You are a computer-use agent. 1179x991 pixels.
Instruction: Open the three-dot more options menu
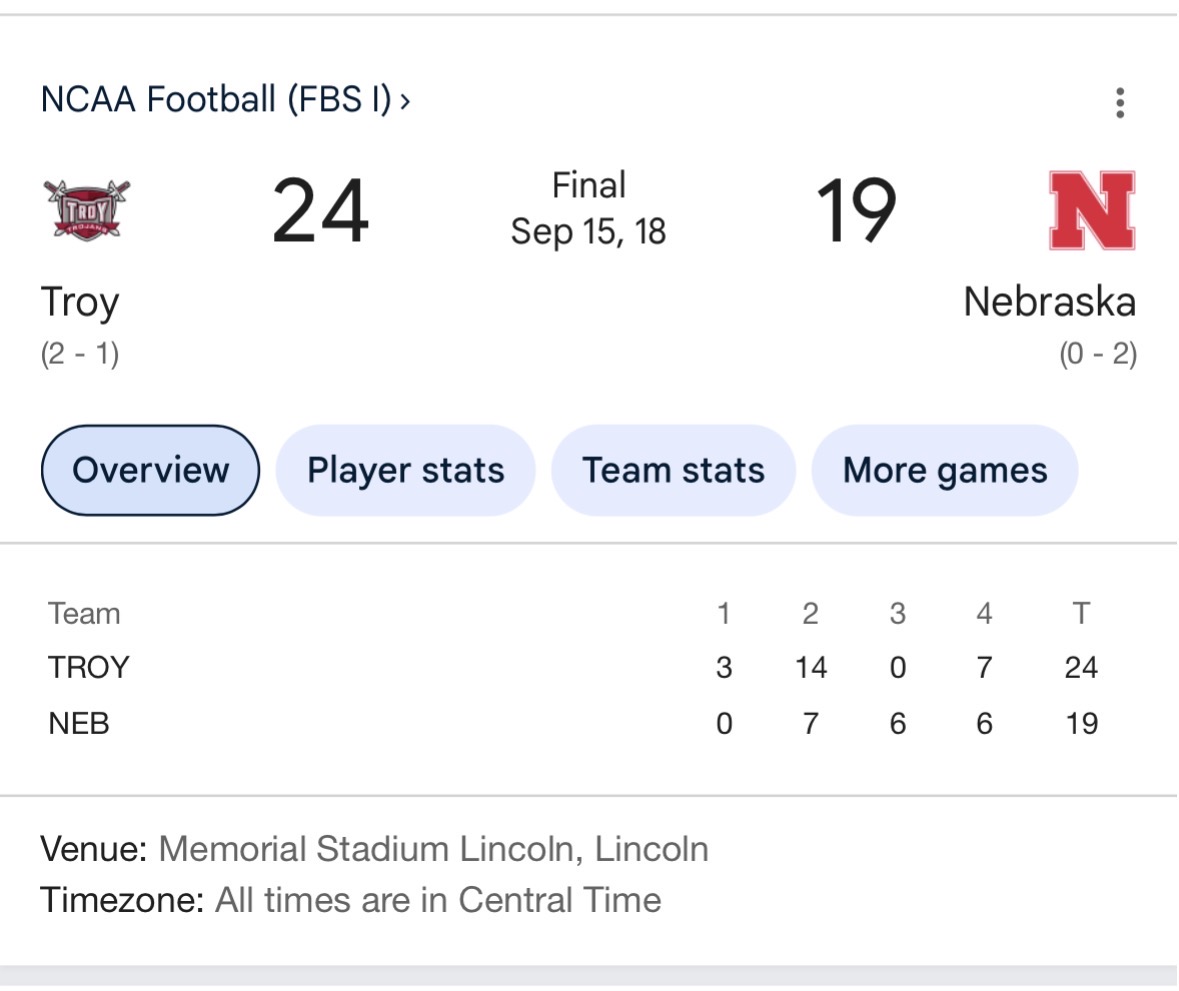coord(1120,102)
